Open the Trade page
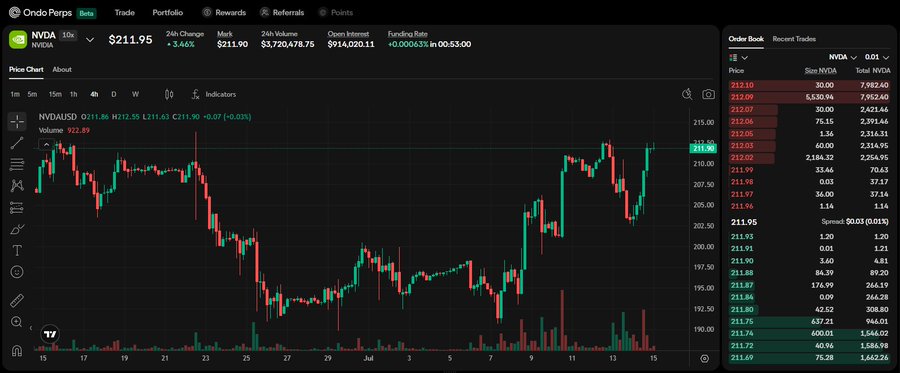Screen dimensions: 900x373 click(125, 12)
